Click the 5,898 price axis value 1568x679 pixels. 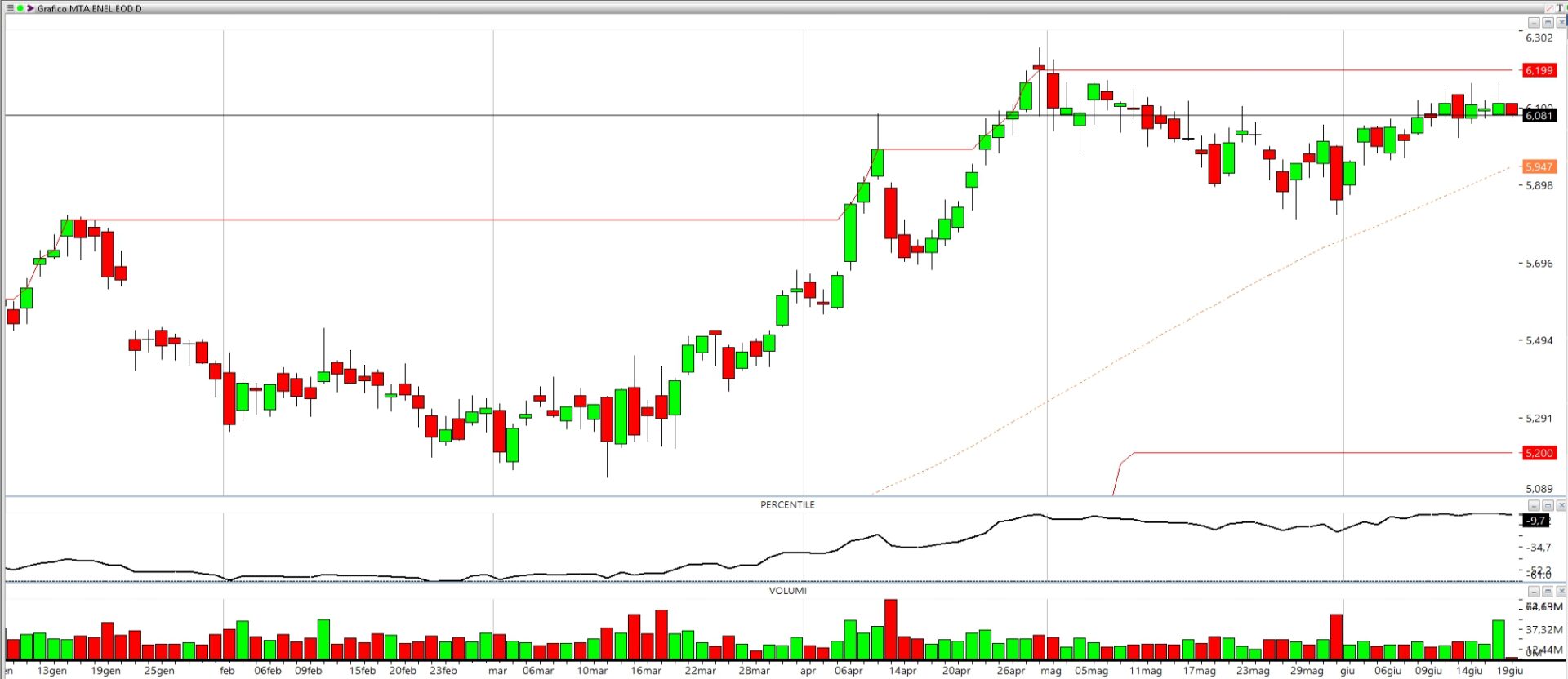[x=1539, y=185]
